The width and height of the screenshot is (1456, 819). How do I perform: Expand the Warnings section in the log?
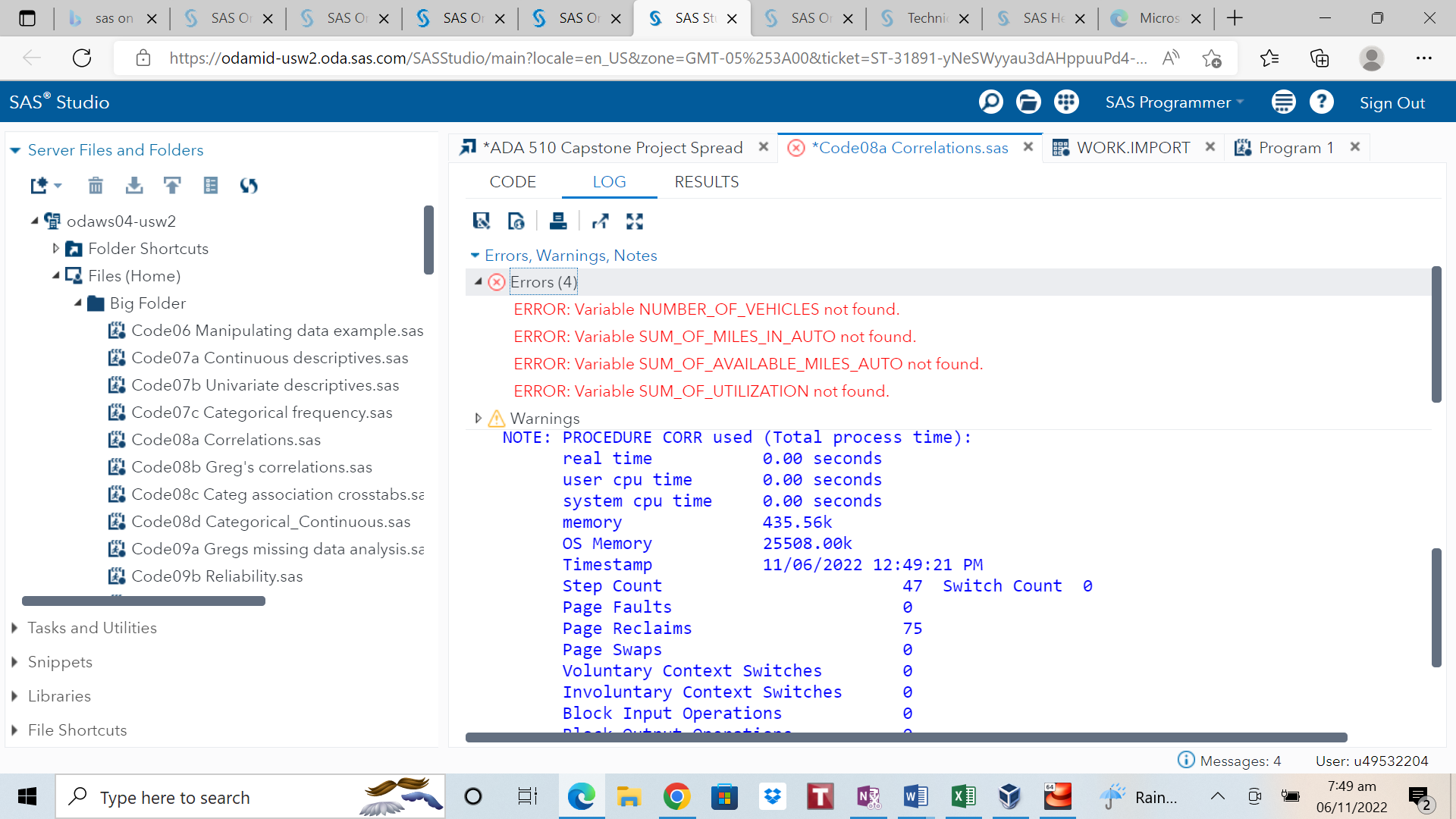478,418
